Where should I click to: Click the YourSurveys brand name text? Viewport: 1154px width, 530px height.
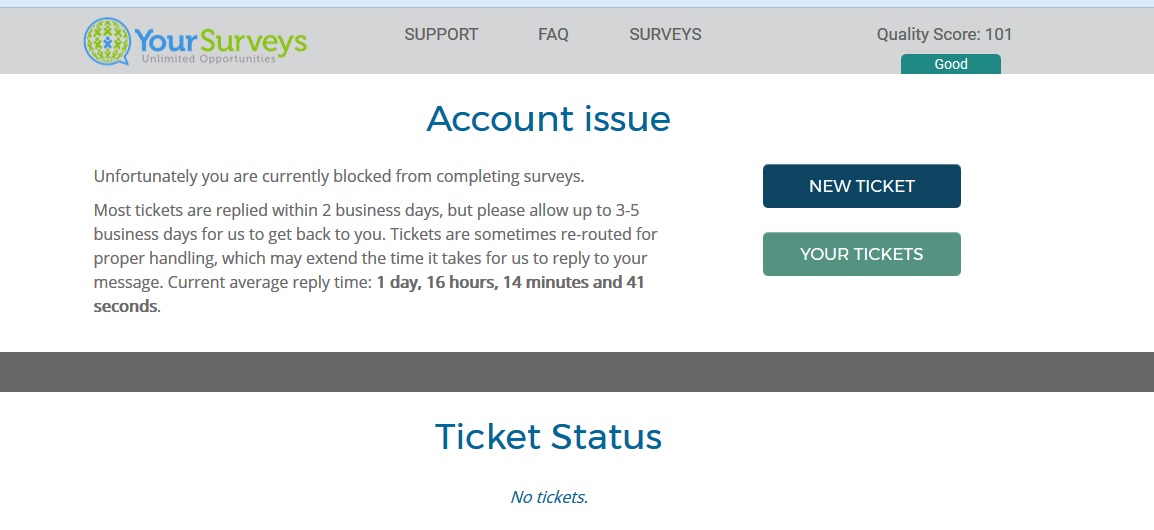(220, 40)
